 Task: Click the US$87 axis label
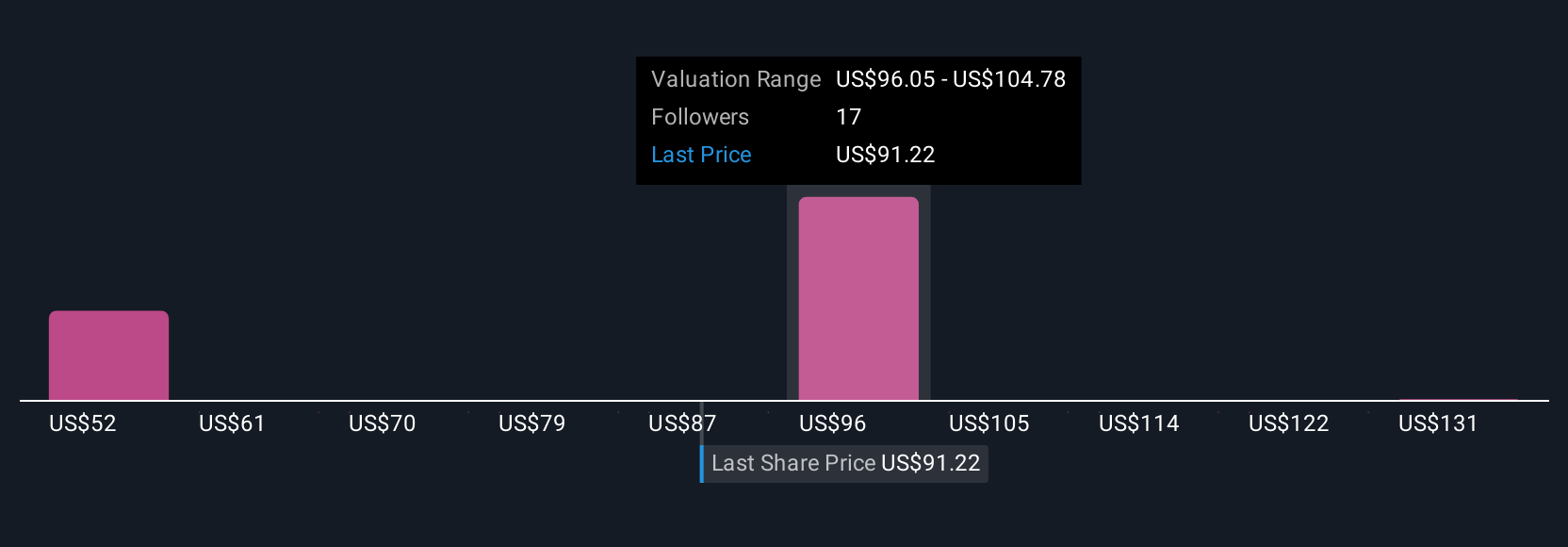click(682, 423)
